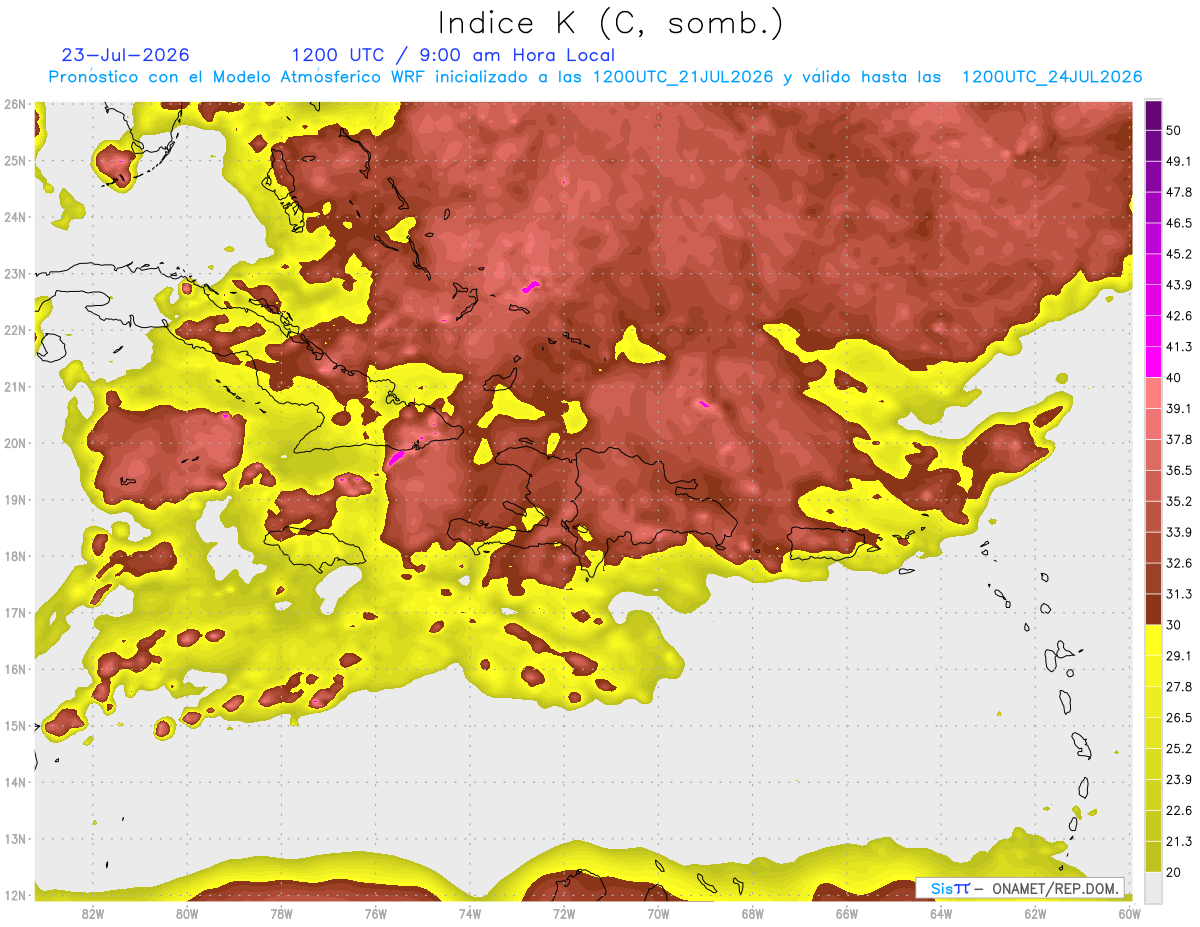Image resolution: width=1200 pixels, height=927 pixels.
Task: Click the '14N' latitude label
Action: tap(15, 782)
